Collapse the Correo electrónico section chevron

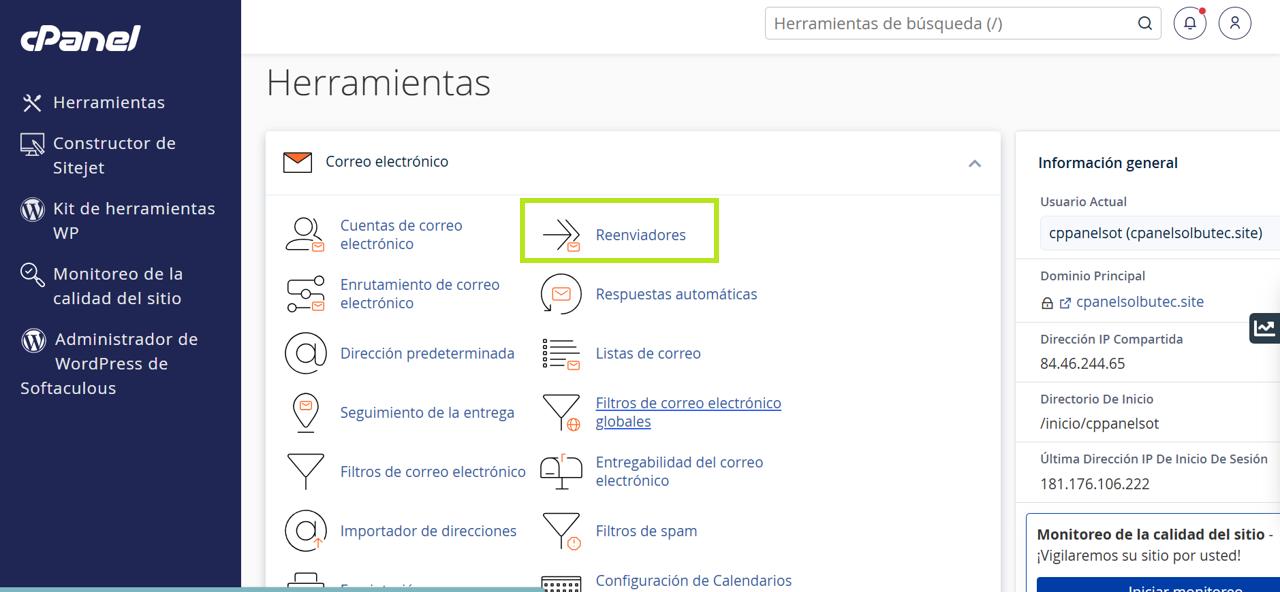pos(974,163)
